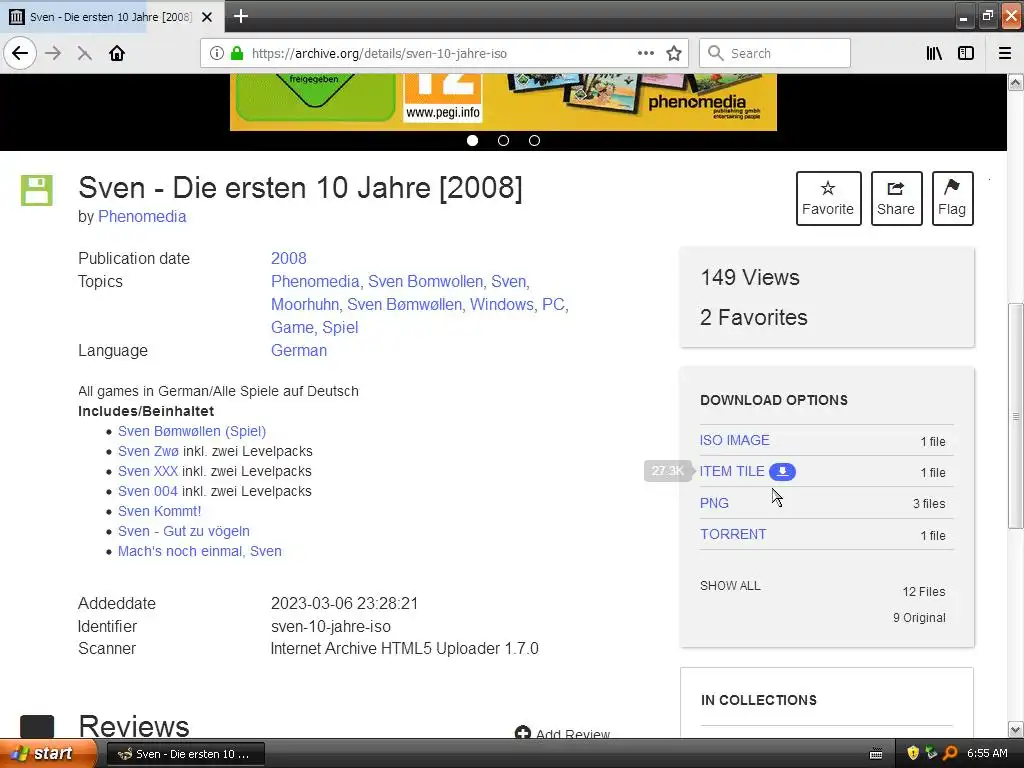Viewport: 1024px width, 768px height.
Task: Click the keyboard icon in taskbar
Action: 876,754
